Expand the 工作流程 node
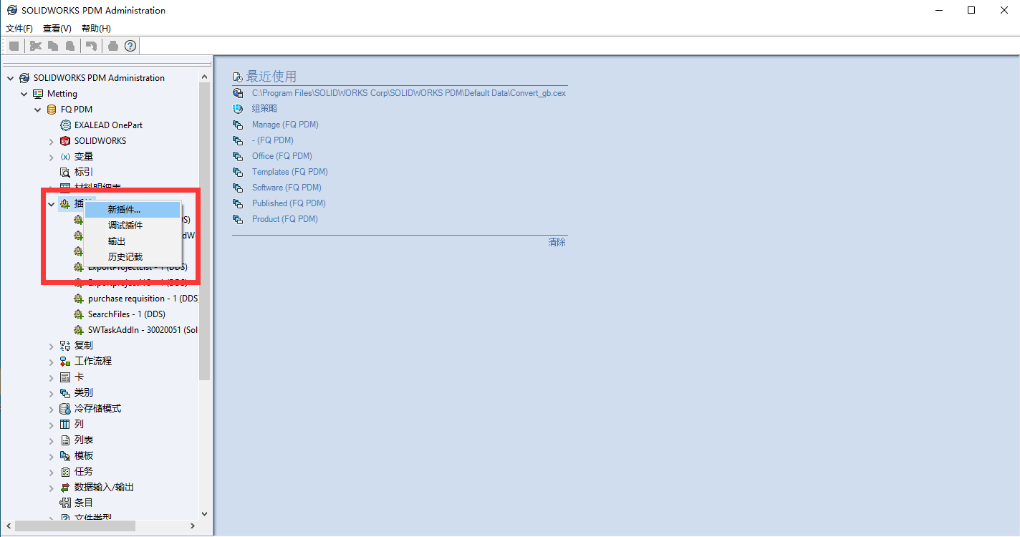The height and width of the screenshot is (537, 1020). [x=51, y=361]
